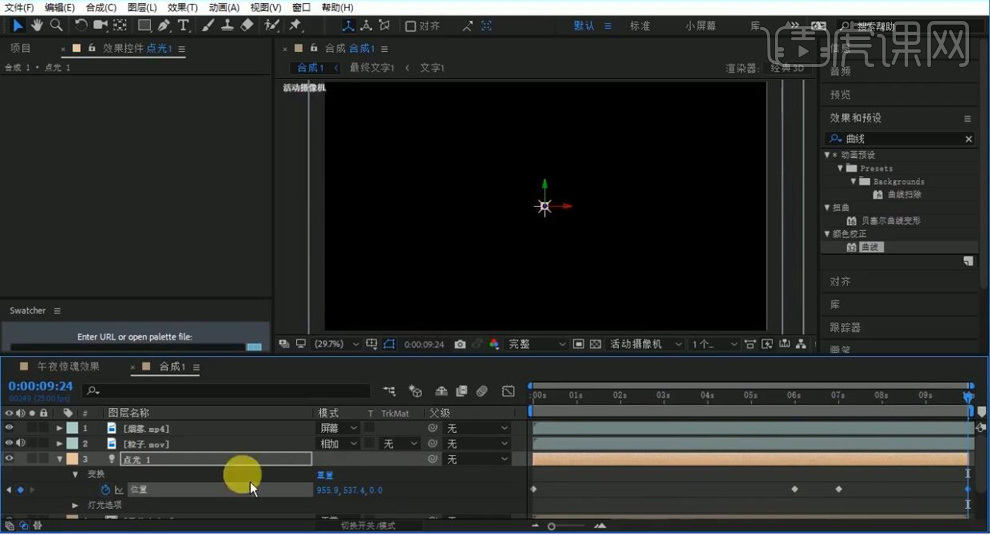Click the 切换开关/模式 toggle button
The image size is (990, 535).
click(x=367, y=525)
